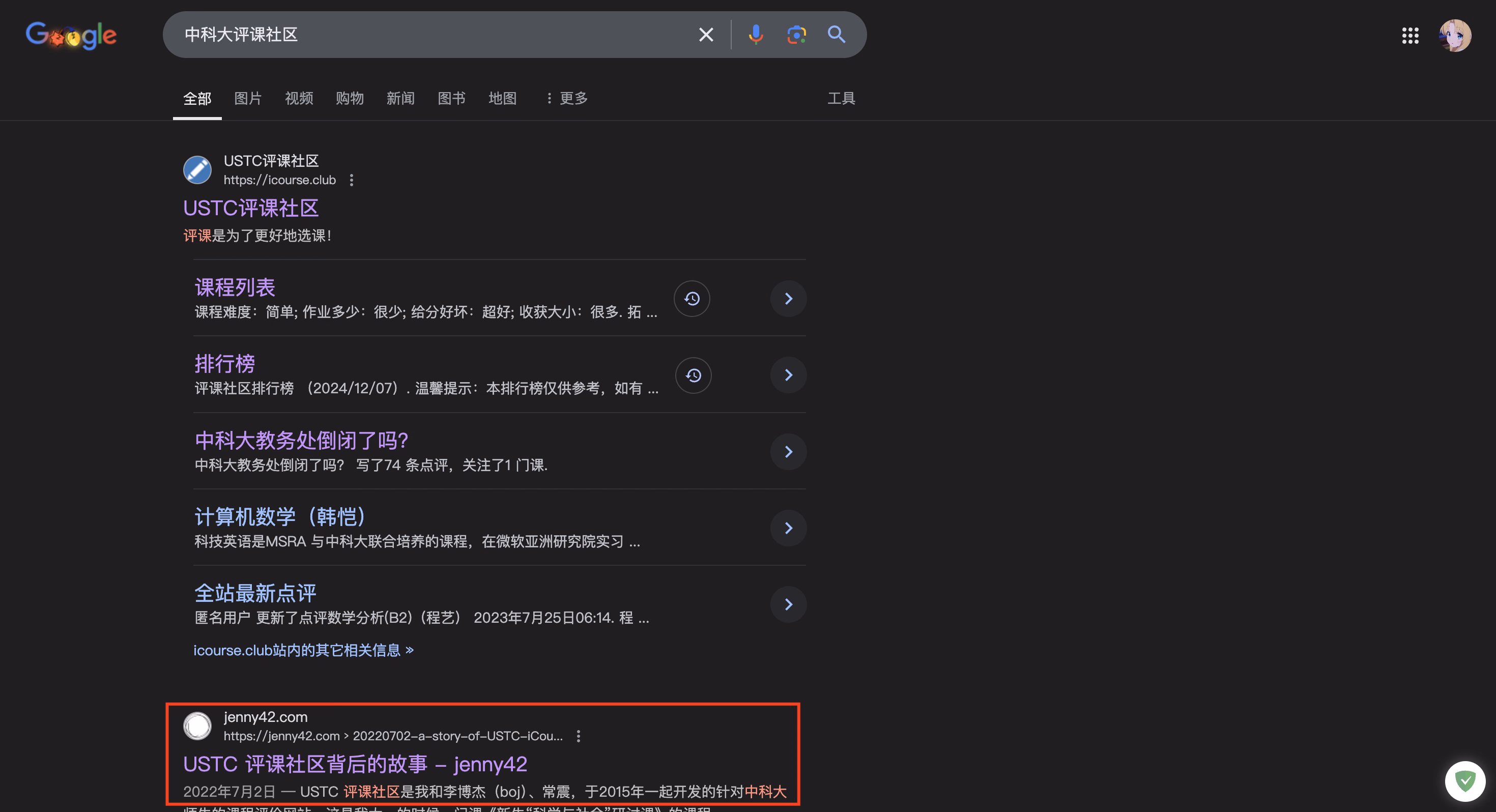Expand the 中科大教务处倒闭了吗? row chevron
This screenshot has width=1496, height=812.
coord(788,452)
